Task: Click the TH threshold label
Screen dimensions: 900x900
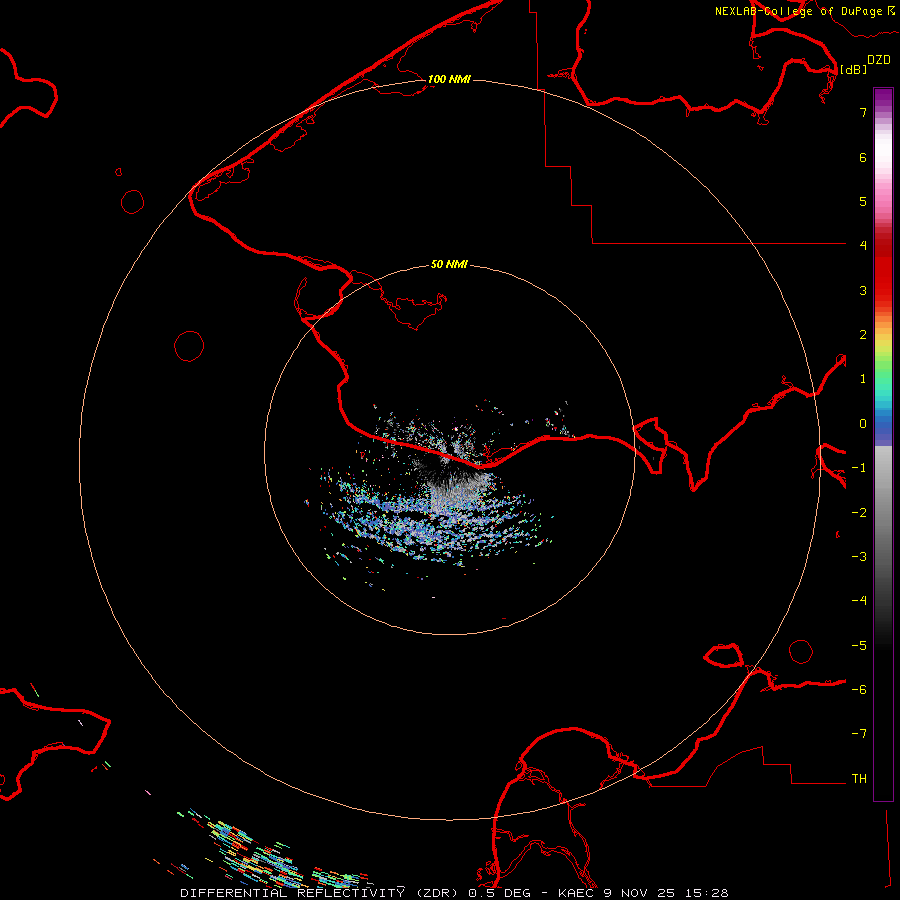Action: (859, 779)
